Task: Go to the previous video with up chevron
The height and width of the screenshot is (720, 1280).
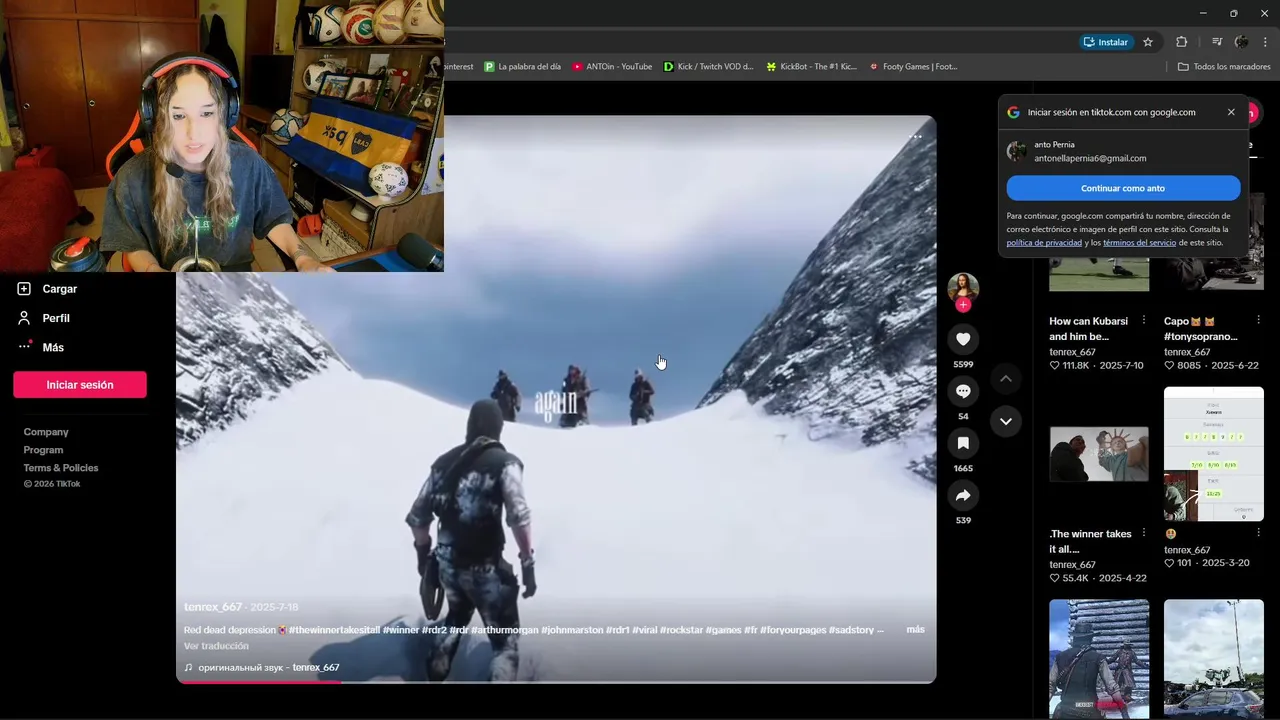Action: click(x=1006, y=378)
